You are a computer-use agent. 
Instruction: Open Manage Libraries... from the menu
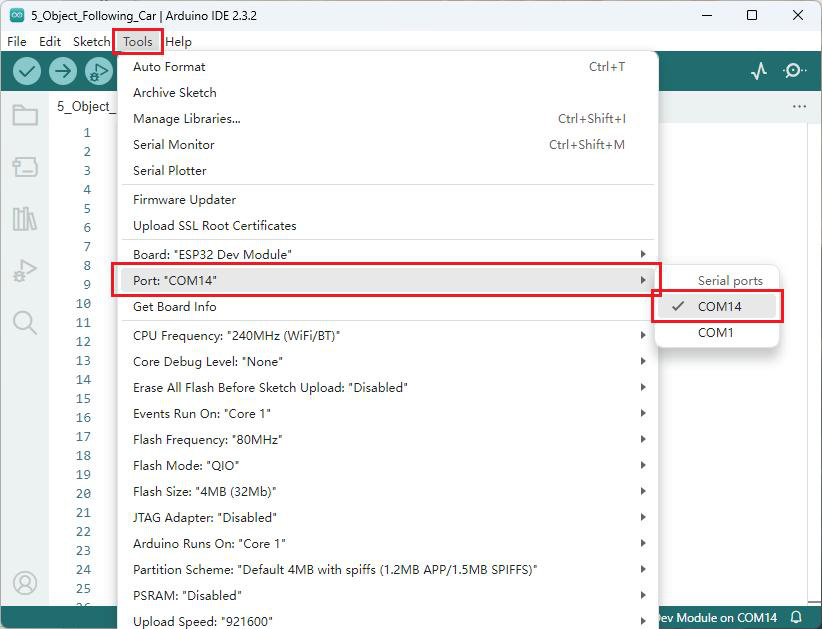coord(387,118)
